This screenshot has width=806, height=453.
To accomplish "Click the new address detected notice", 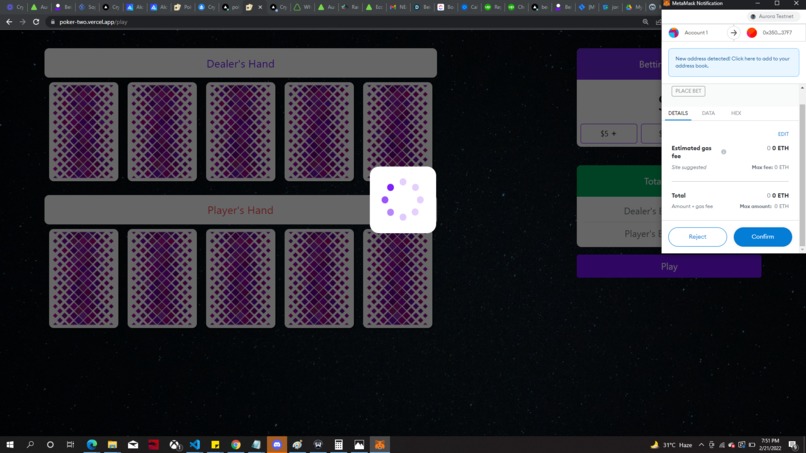I will point(733,62).
